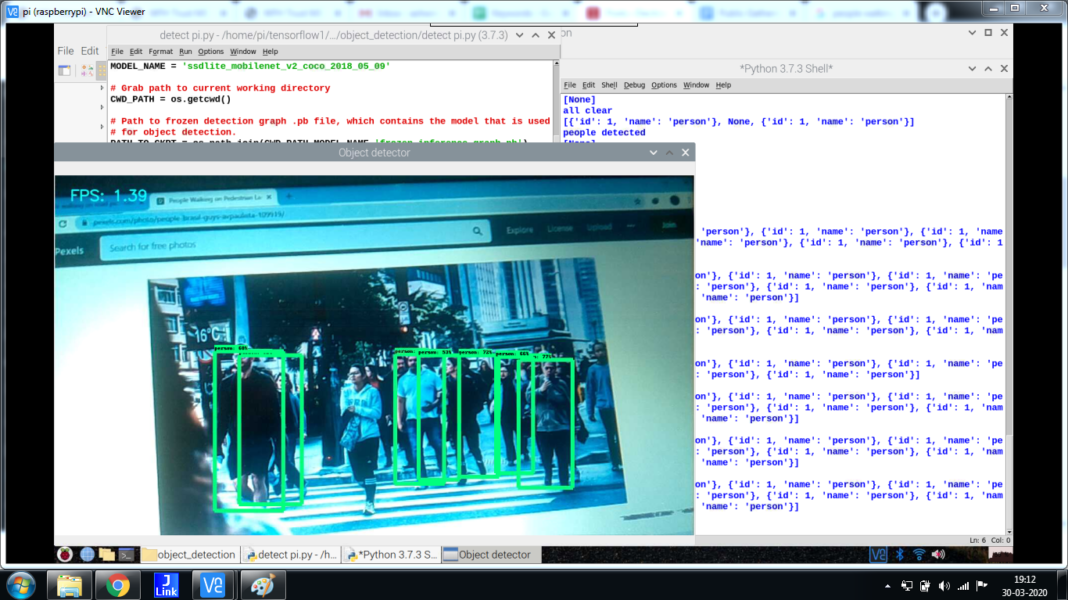Open the Pi file manager

(x=106, y=553)
